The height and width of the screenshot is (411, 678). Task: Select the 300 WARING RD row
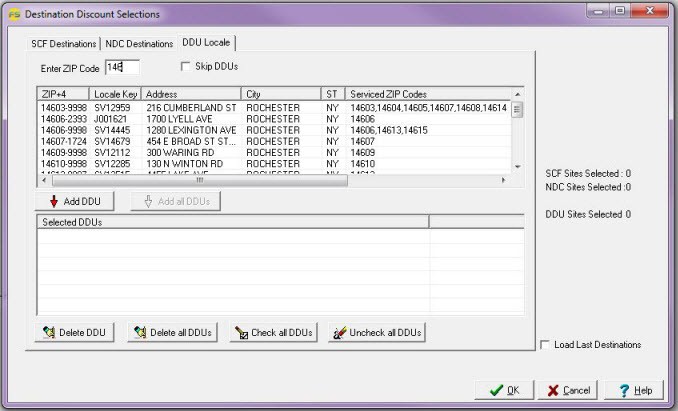tap(274, 153)
